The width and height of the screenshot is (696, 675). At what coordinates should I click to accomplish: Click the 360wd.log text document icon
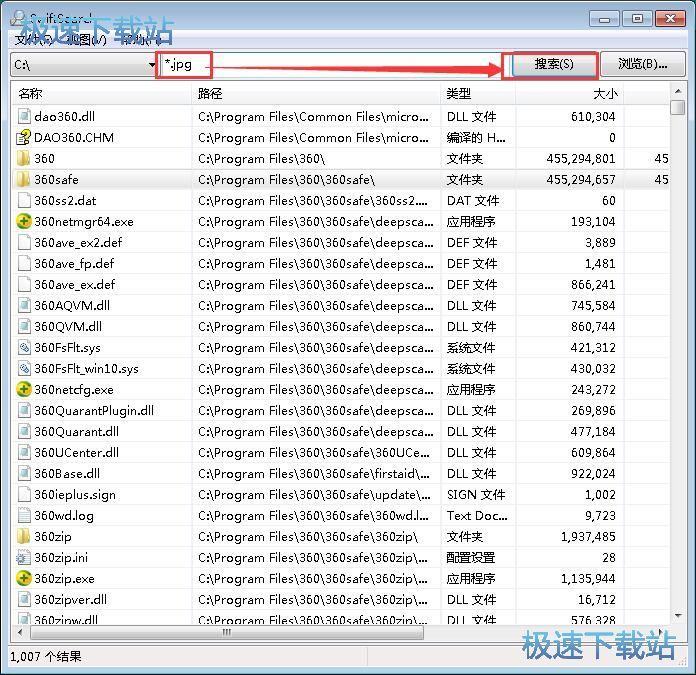[24, 516]
